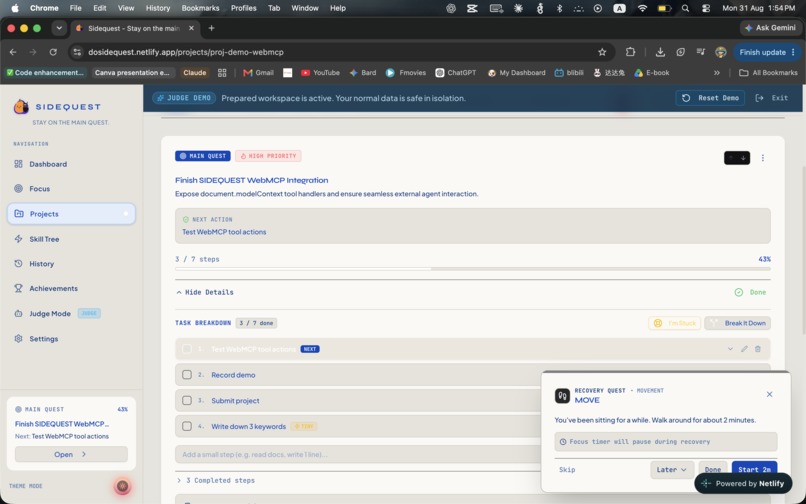
Task: Go back in browser history
Action: [x=13, y=52]
